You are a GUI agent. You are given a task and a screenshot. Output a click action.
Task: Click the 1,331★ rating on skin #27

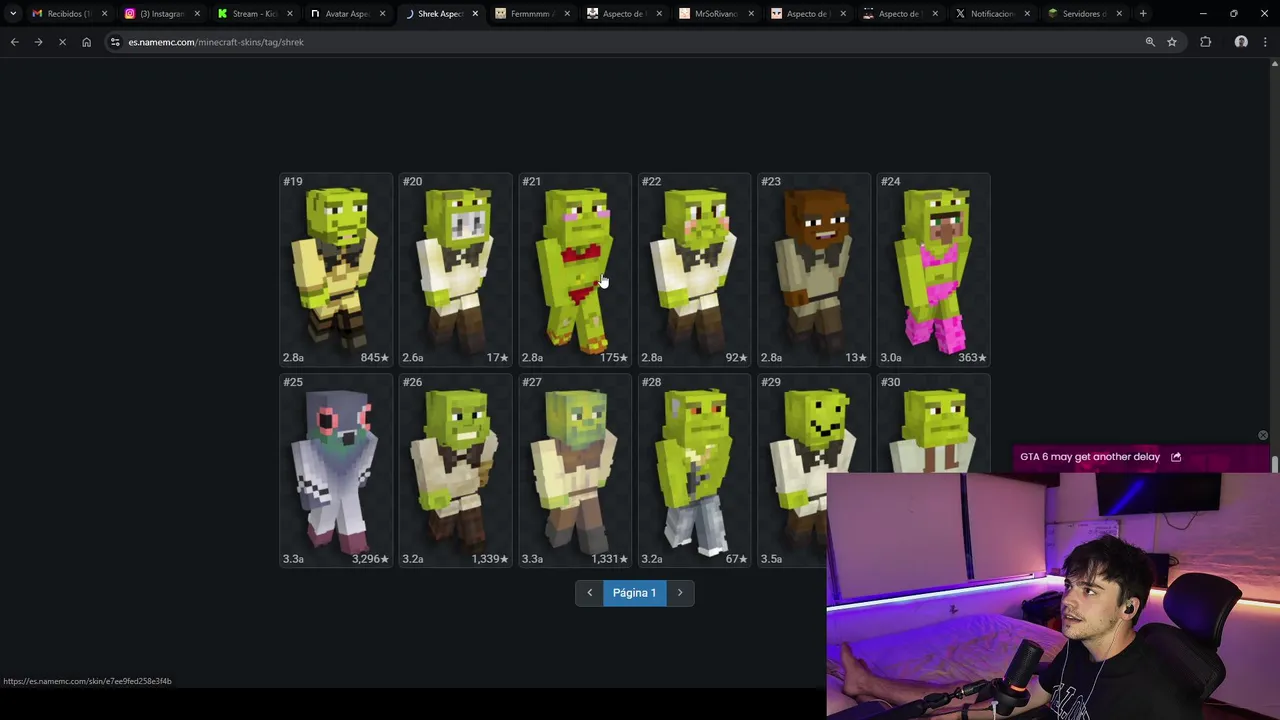coord(609,559)
